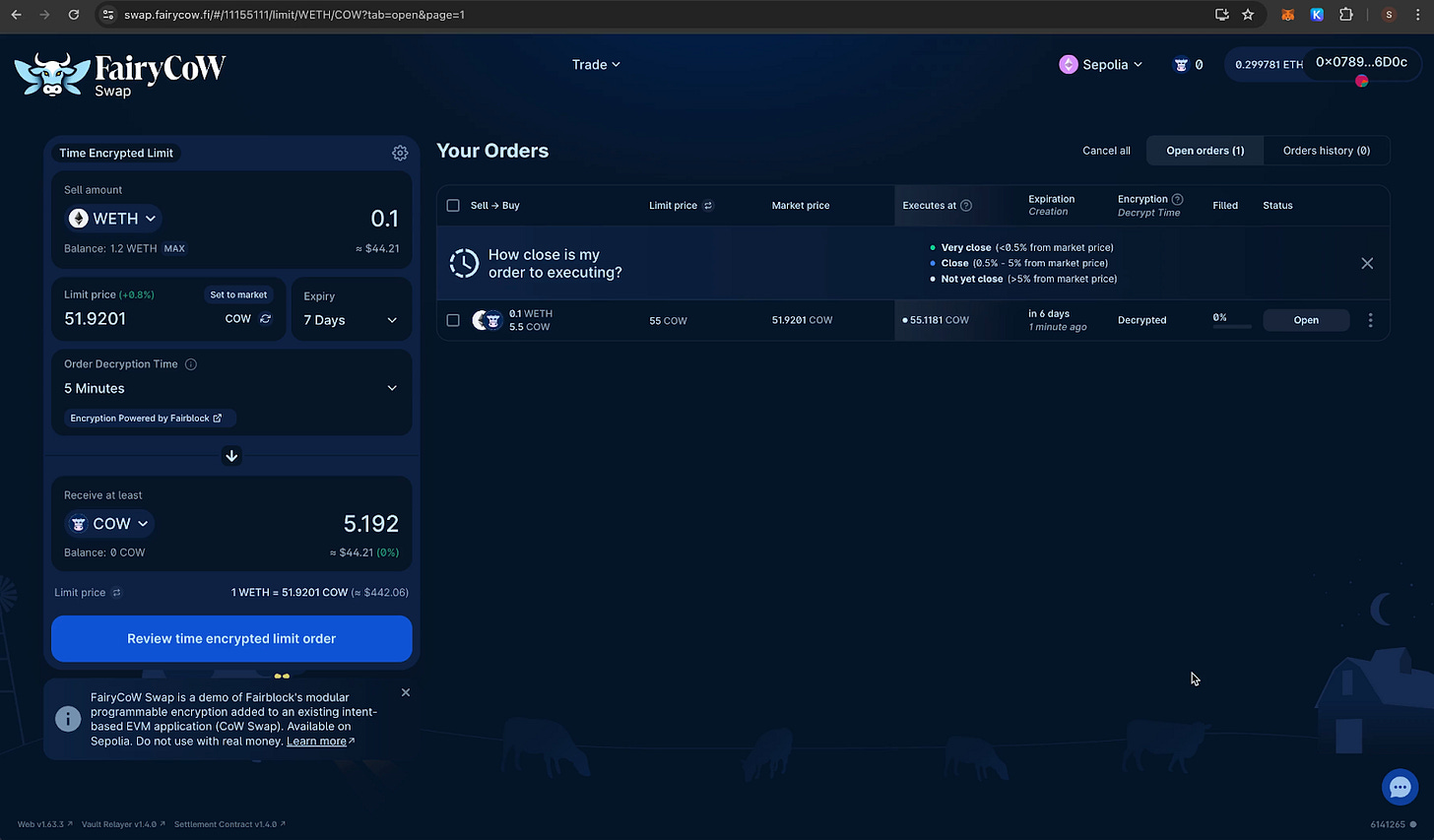Click the WETH/COW token pair icon in order row
Screen dimensions: 1434x840
[x=487, y=320]
